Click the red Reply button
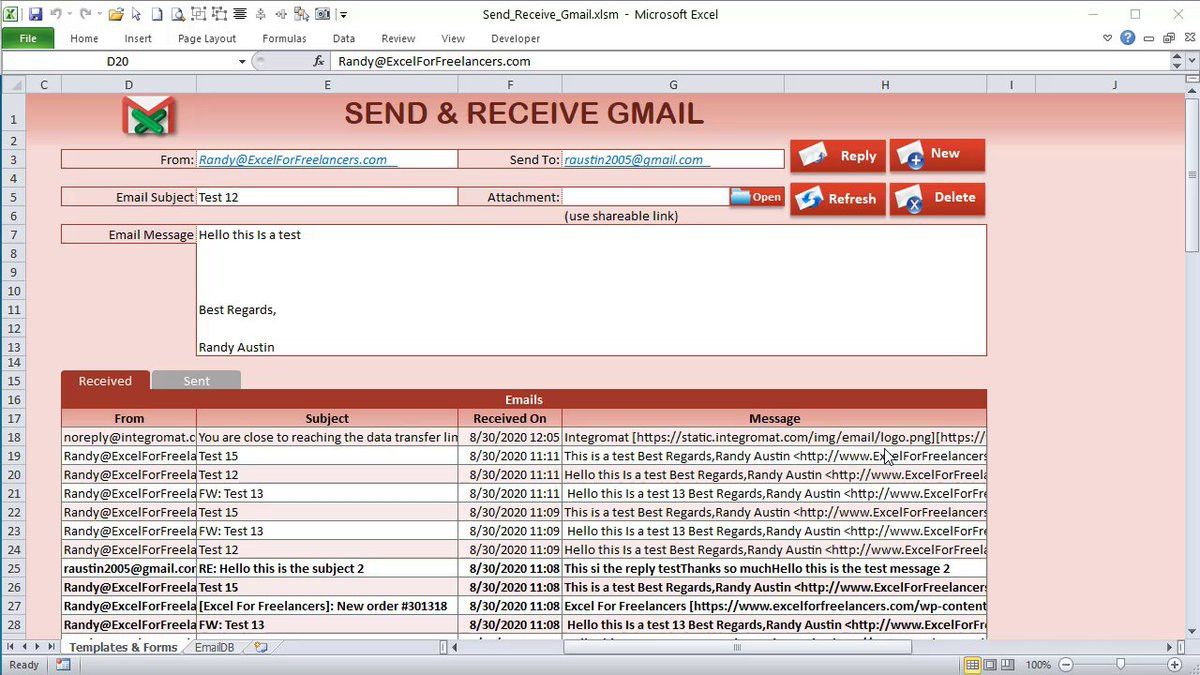 coord(838,156)
